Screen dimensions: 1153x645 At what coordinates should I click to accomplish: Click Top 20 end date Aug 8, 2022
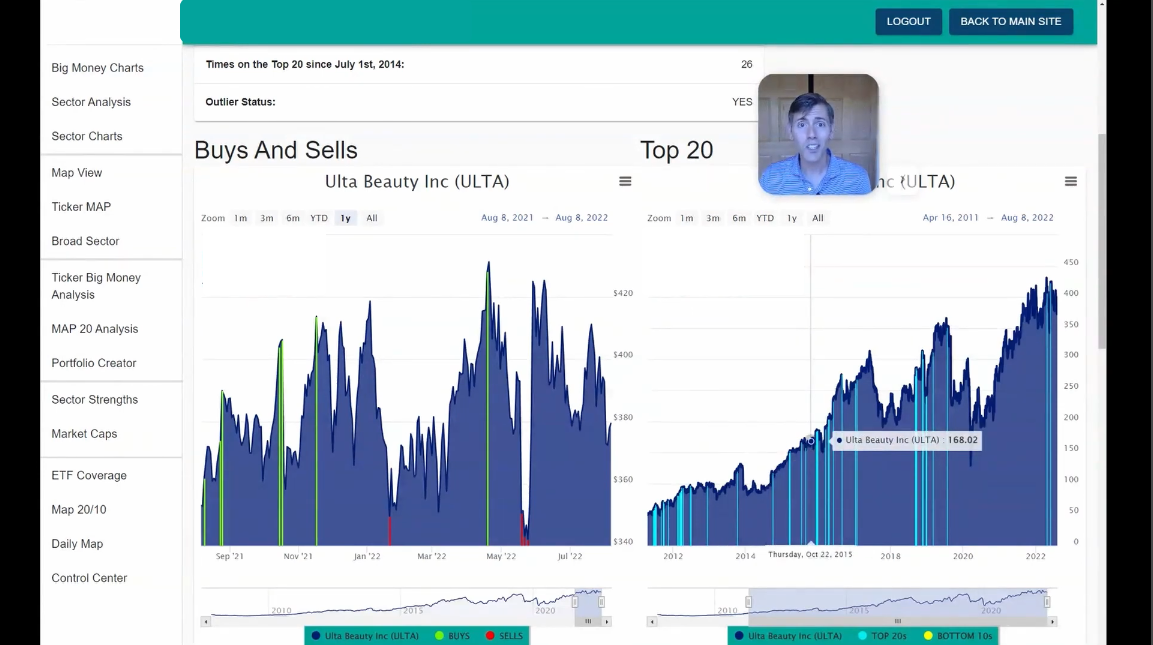[1027, 218]
